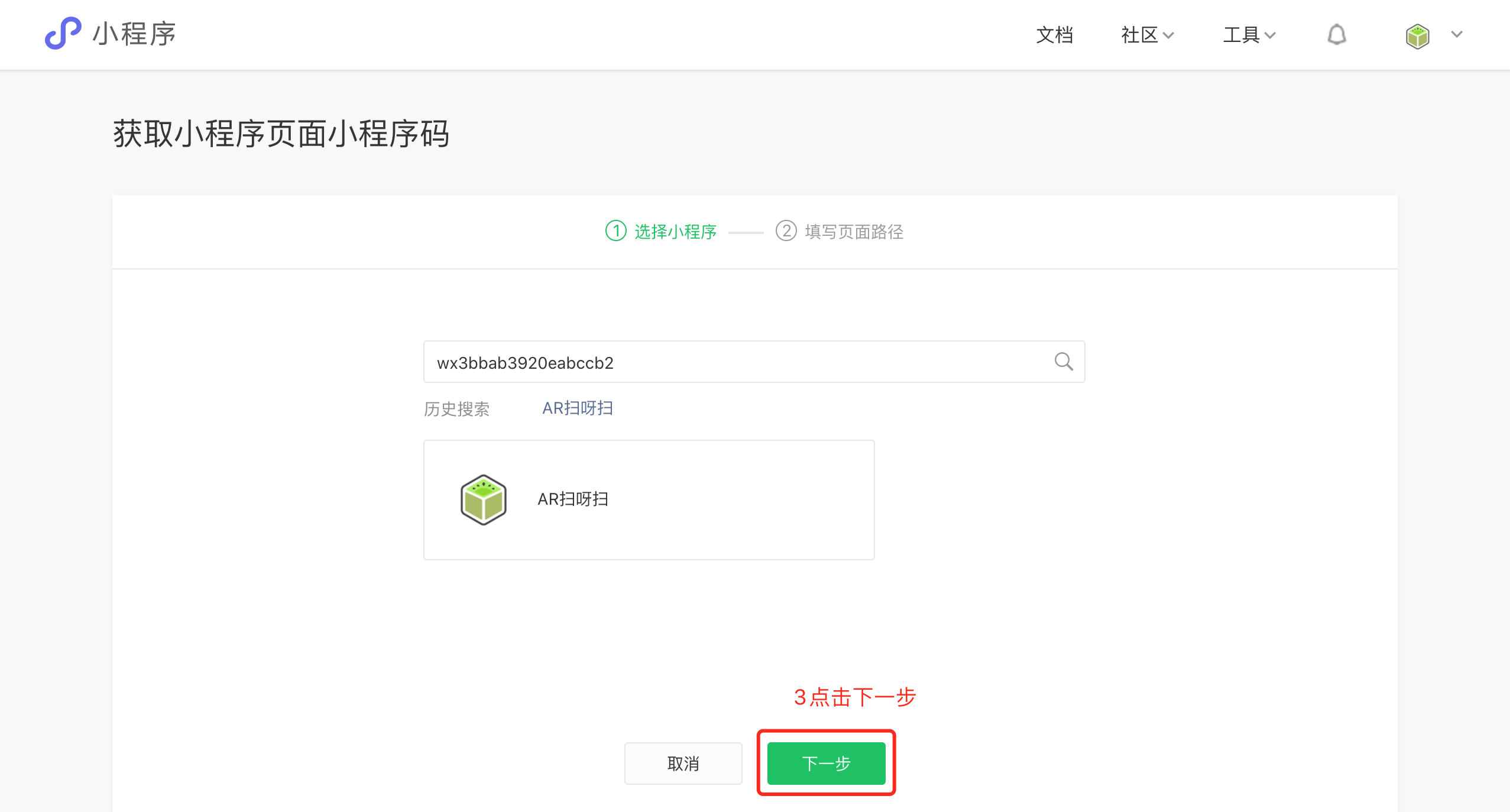Open the 文档 menu item
The width and height of the screenshot is (1510, 812).
(x=1054, y=35)
